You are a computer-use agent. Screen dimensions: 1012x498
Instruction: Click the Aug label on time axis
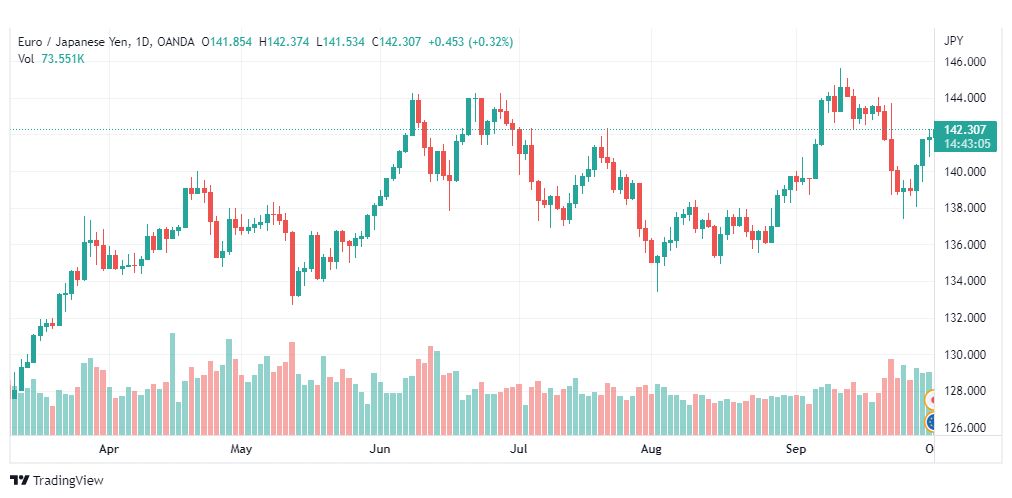click(652, 448)
